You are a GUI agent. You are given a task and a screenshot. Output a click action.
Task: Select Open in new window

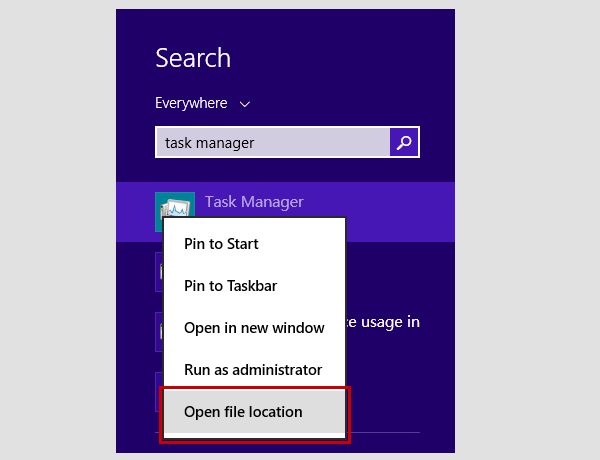pos(254,328)
